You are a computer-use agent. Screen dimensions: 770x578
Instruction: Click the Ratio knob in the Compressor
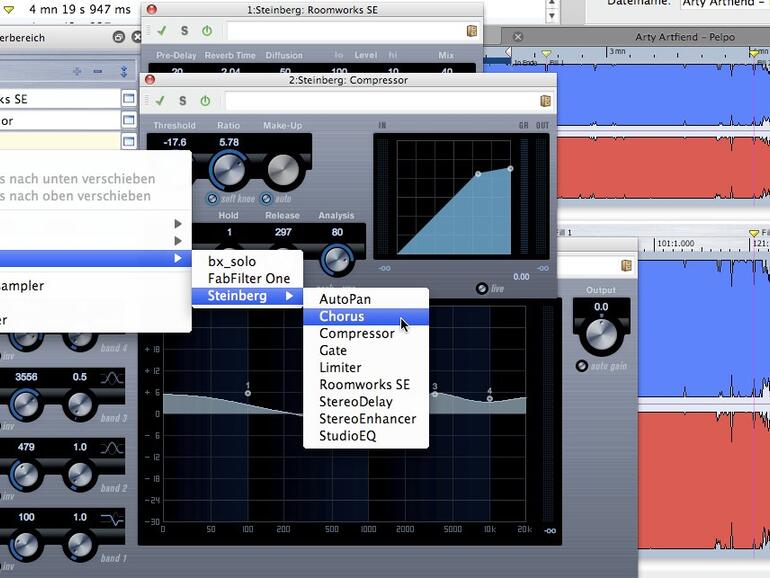[x=228, y=170]
